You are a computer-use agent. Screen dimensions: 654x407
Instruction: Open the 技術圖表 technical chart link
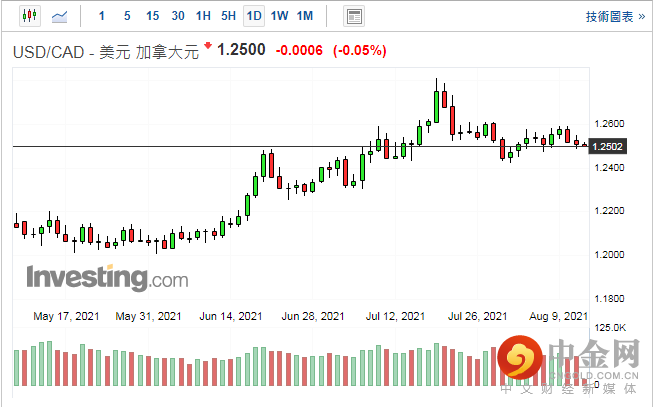point(615,17)
